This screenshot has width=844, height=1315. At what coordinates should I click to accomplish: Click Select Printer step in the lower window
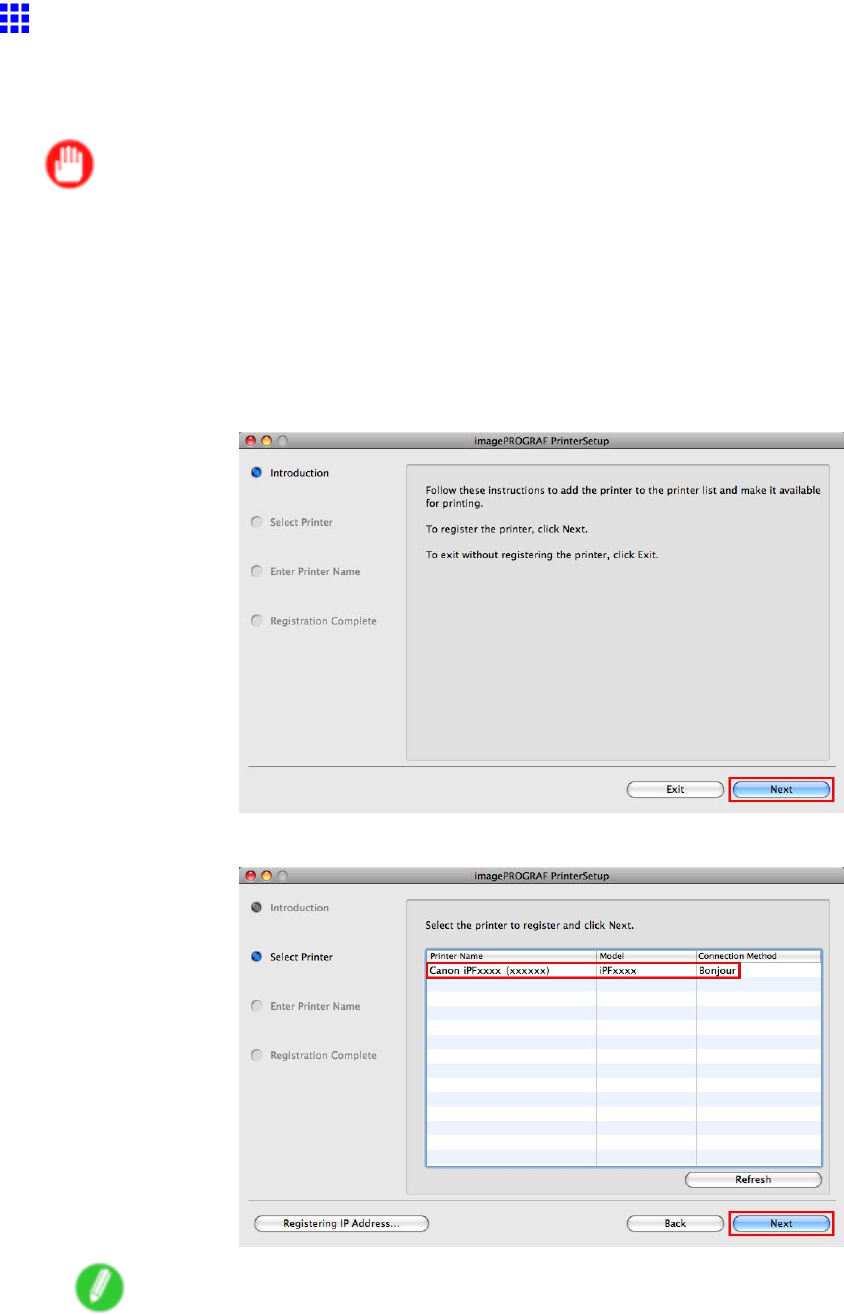coord(292,957)
